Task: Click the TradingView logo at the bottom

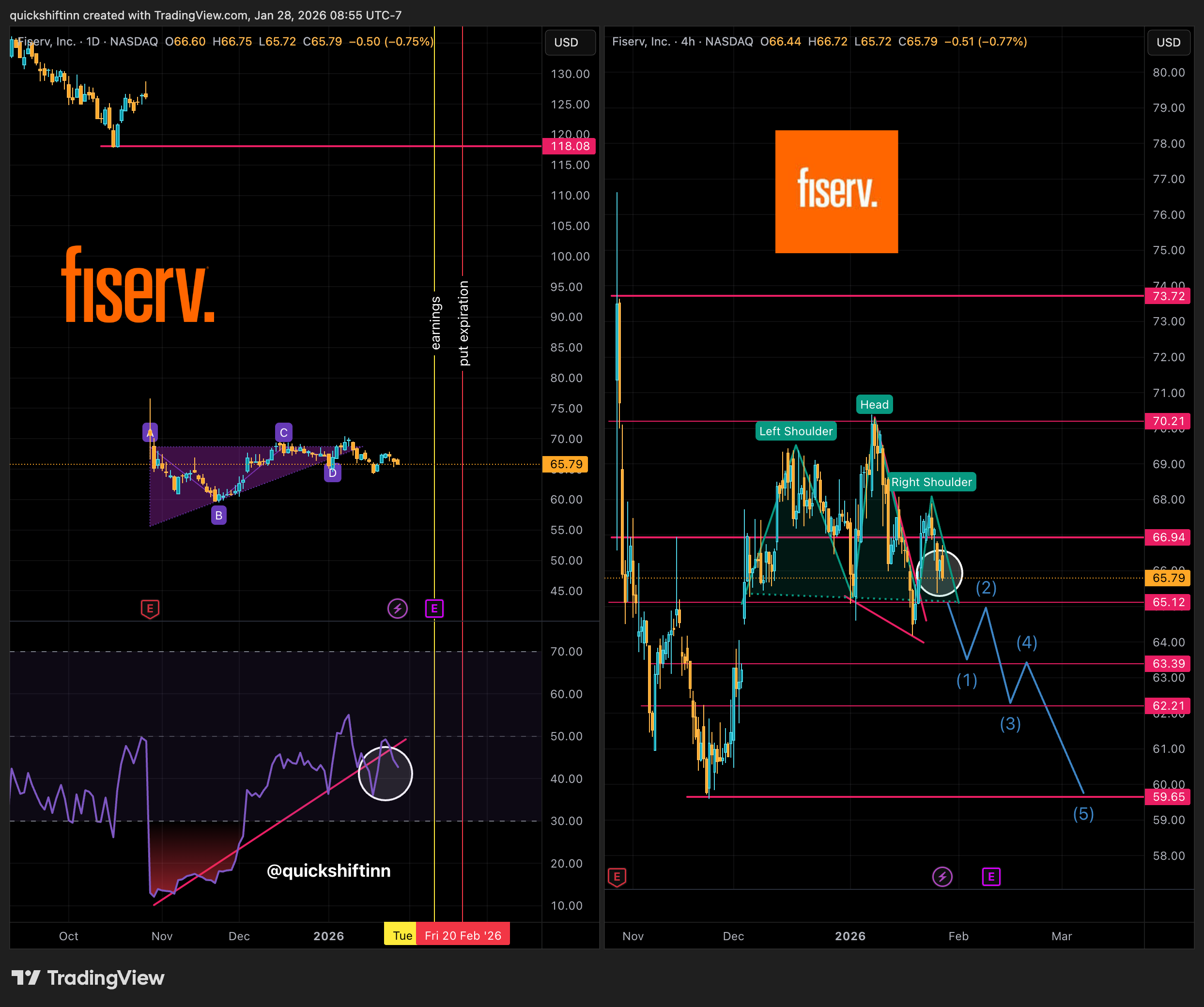Action: pos(88,978)
